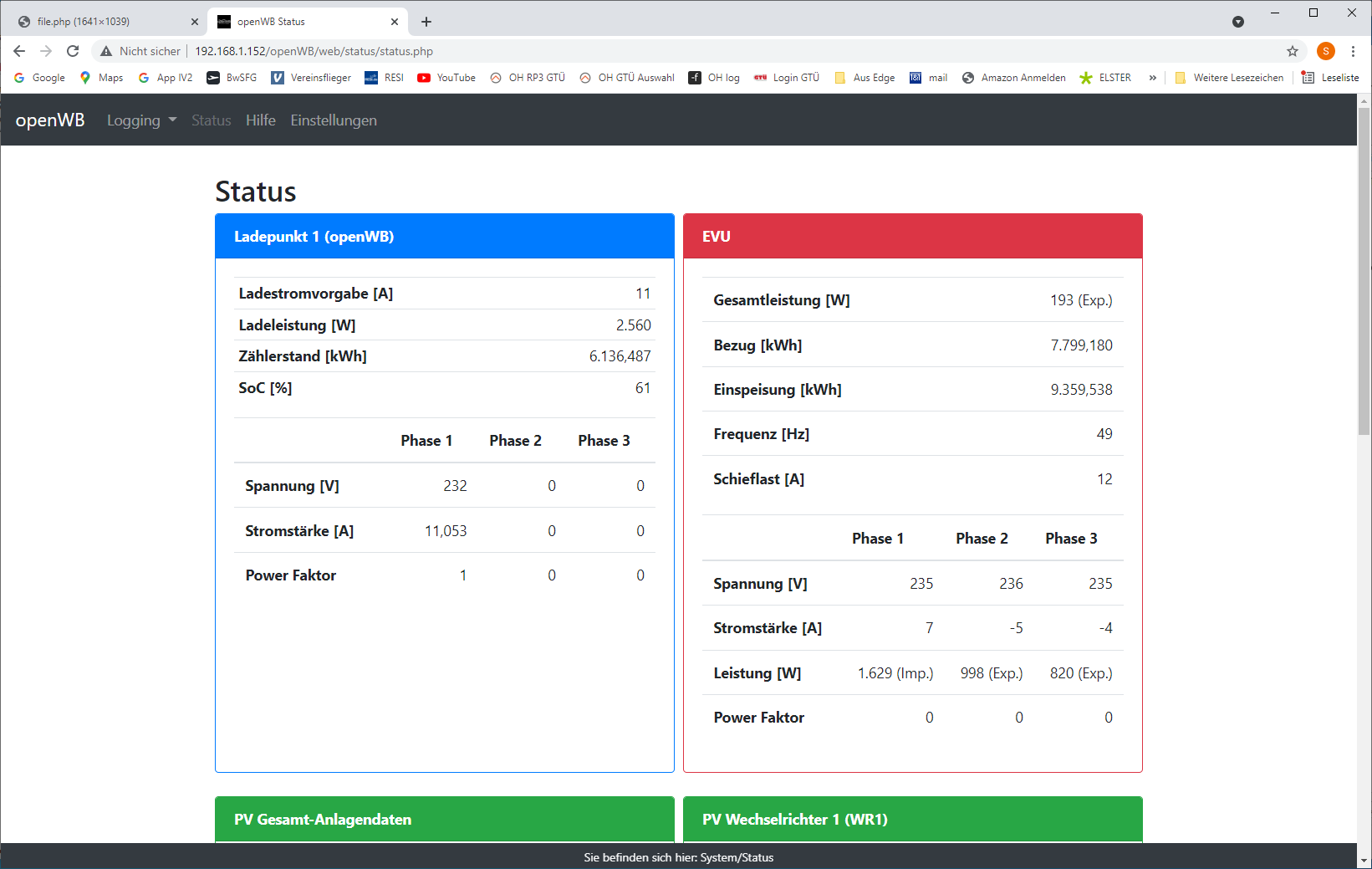Open the YouTube bookmark
The height and width of the screenshot is (869, 1372).
tap(446, 78)
